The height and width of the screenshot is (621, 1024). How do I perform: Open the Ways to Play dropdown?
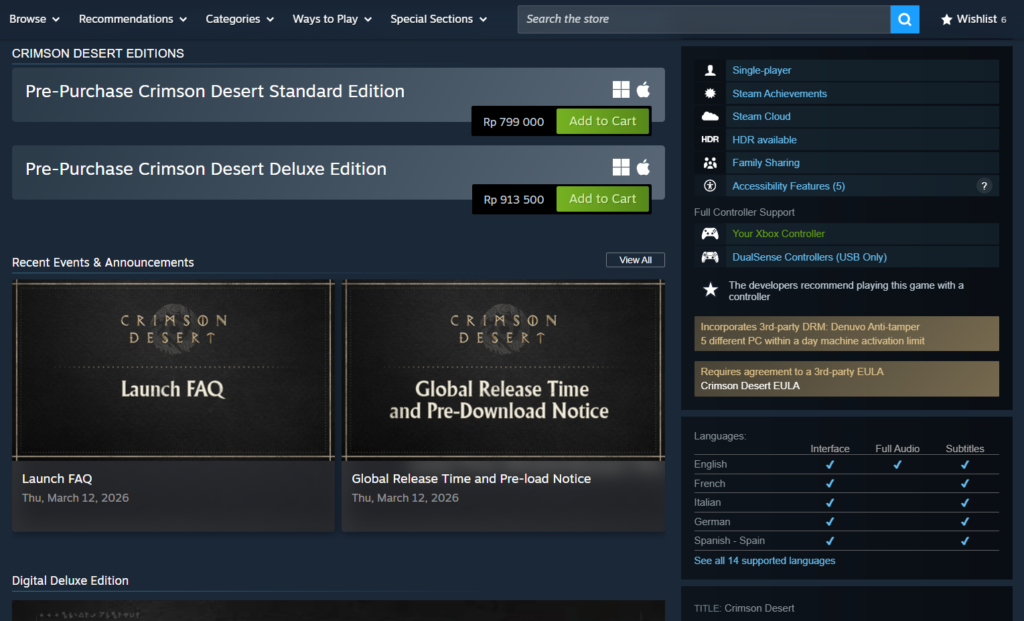pos(331,18)
